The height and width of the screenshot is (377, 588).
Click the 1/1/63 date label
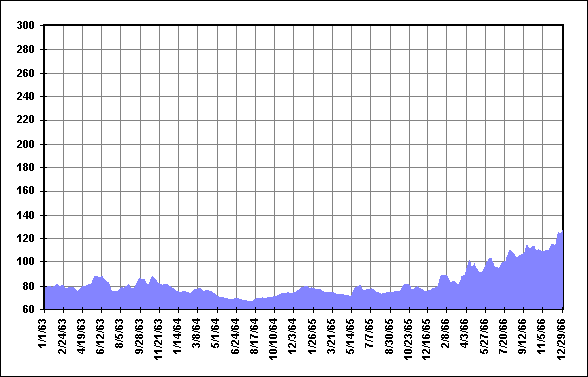tap(42, 333)
